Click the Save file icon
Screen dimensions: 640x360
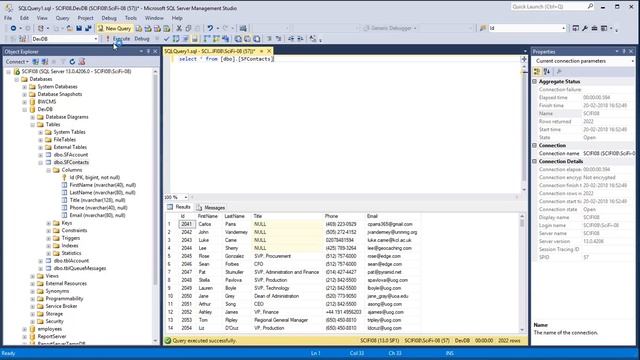pos(79,28)
